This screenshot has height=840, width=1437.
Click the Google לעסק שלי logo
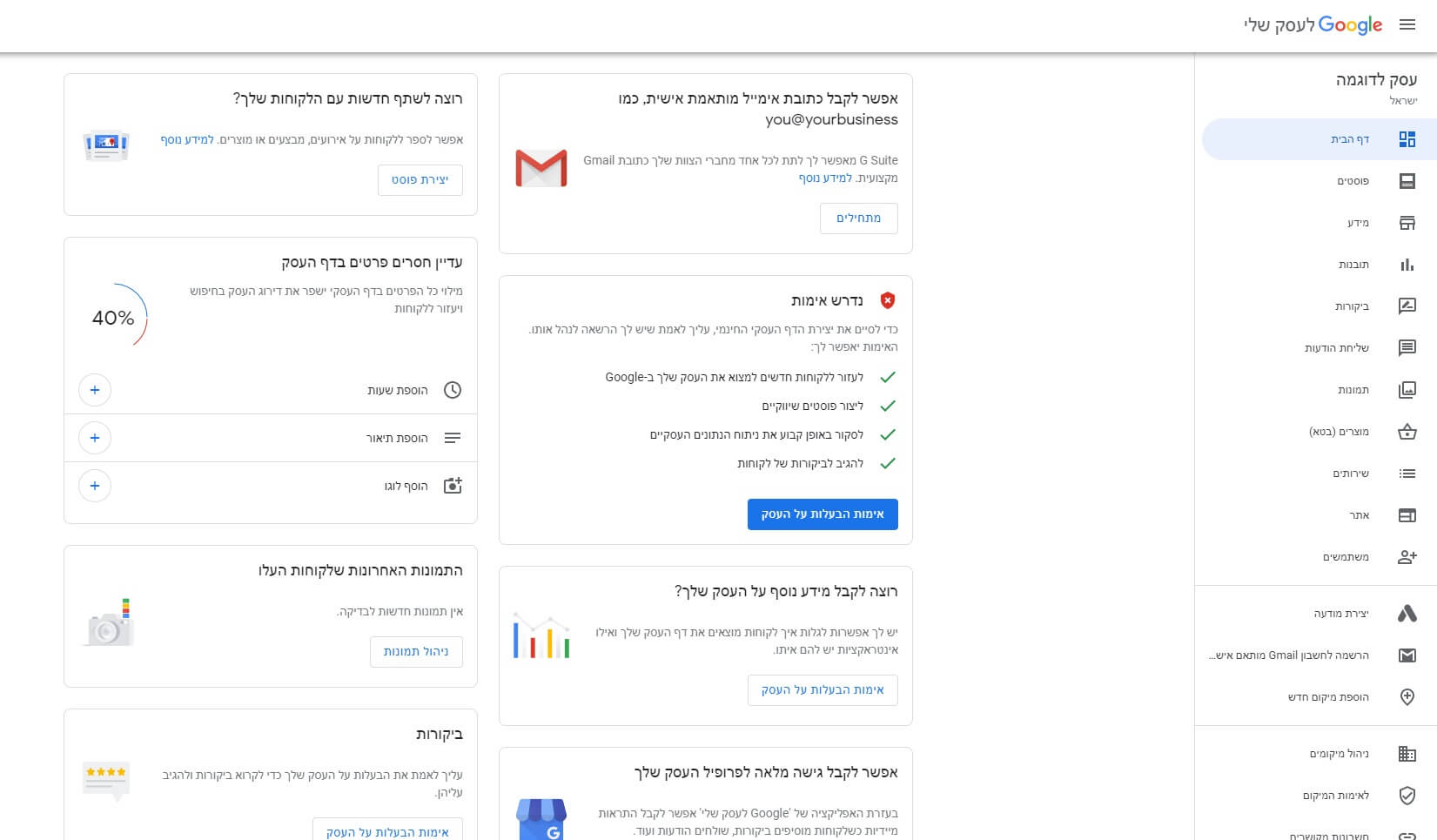click(x=1313, y=25)
